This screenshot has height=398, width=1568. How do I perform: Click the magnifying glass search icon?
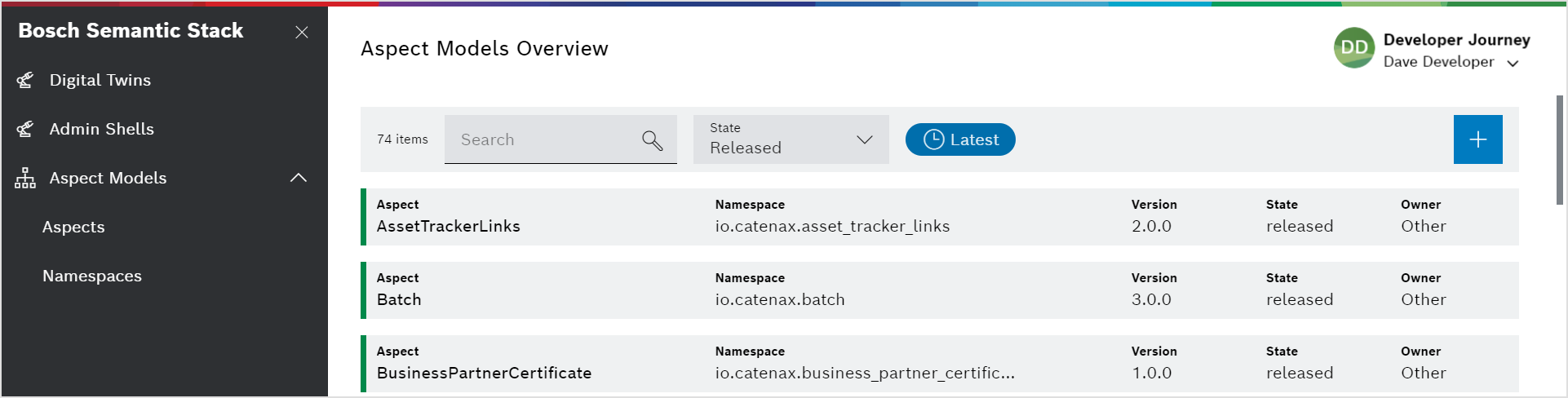pyautogui.click(x=652, y=140)
